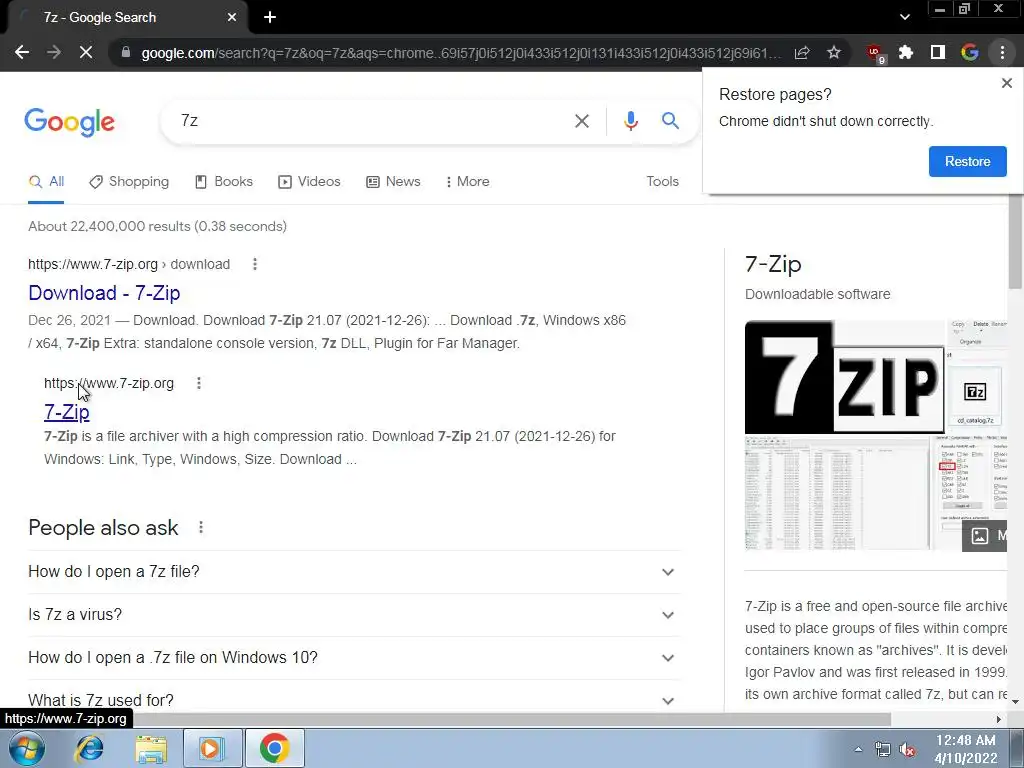
Task: Click the vertical page scrollbar
Action: [1015, 242]
